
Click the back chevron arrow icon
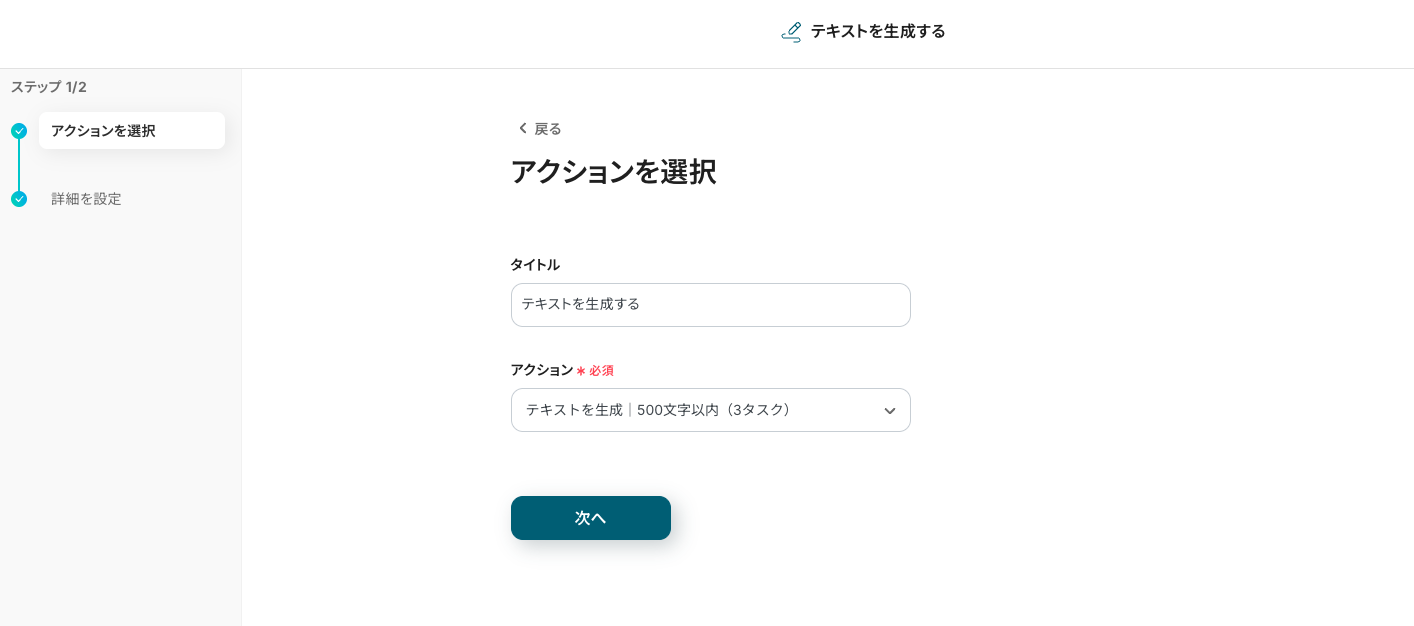[x=522, y=128]
